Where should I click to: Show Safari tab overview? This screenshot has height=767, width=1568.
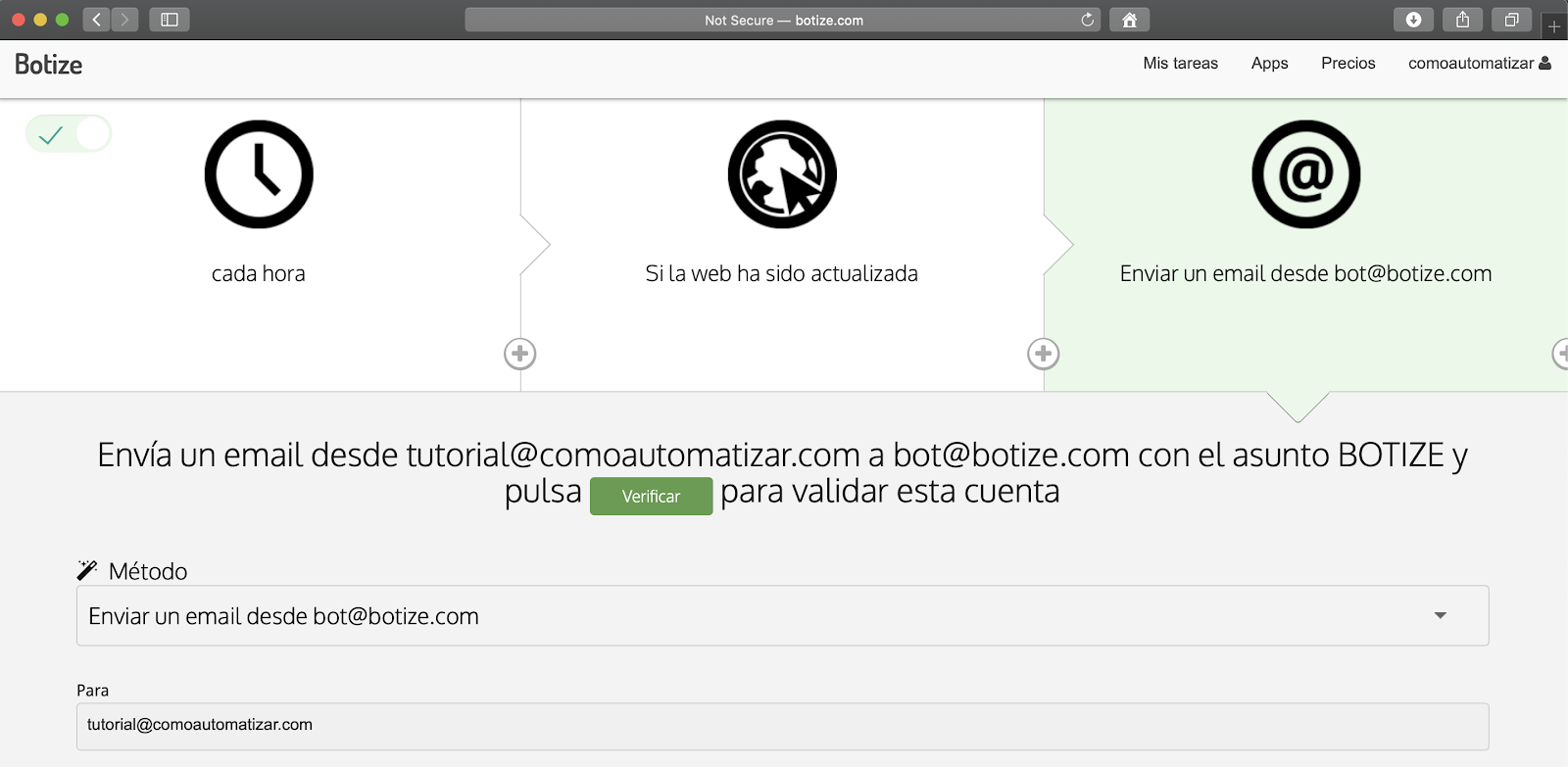(x=1511, y=20)
